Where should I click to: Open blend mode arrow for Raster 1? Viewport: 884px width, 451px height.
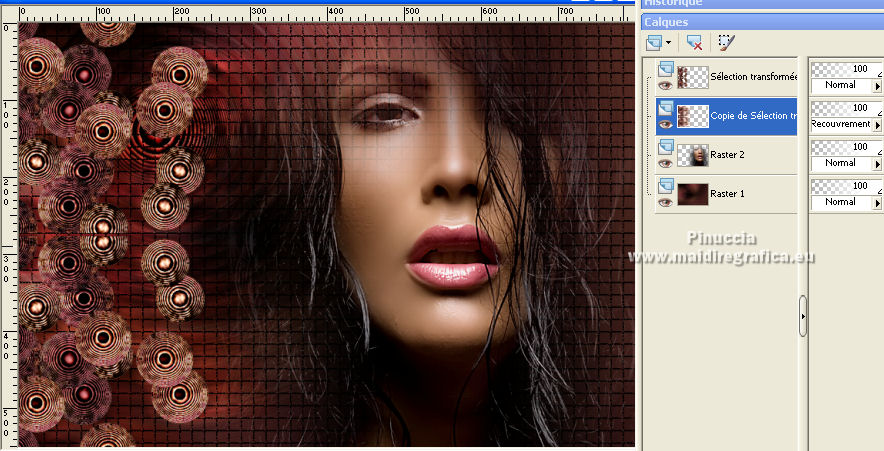877,203
